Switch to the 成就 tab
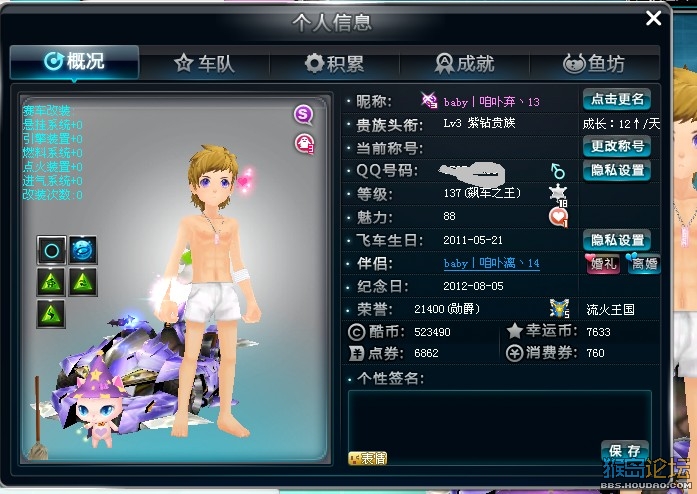Image resolution: width=697 pixels, height=494 pixels. click(x=464, y=64)
